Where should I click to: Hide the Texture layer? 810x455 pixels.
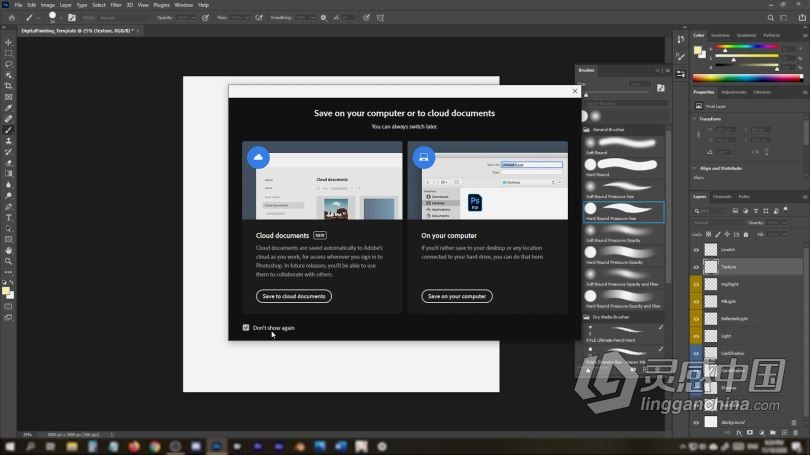(696, 267)
